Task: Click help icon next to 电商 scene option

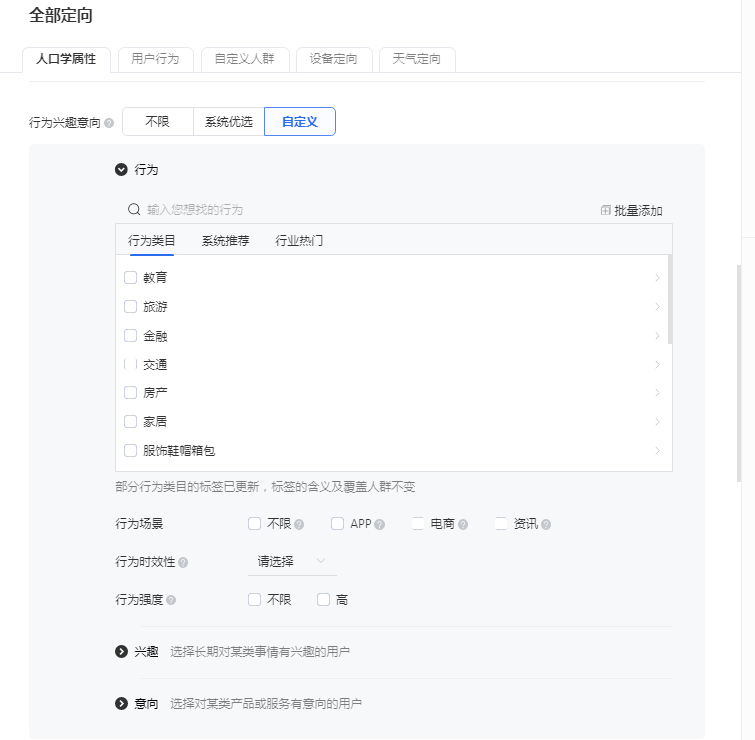Action: pyautogui.click(x=463, y=524)
